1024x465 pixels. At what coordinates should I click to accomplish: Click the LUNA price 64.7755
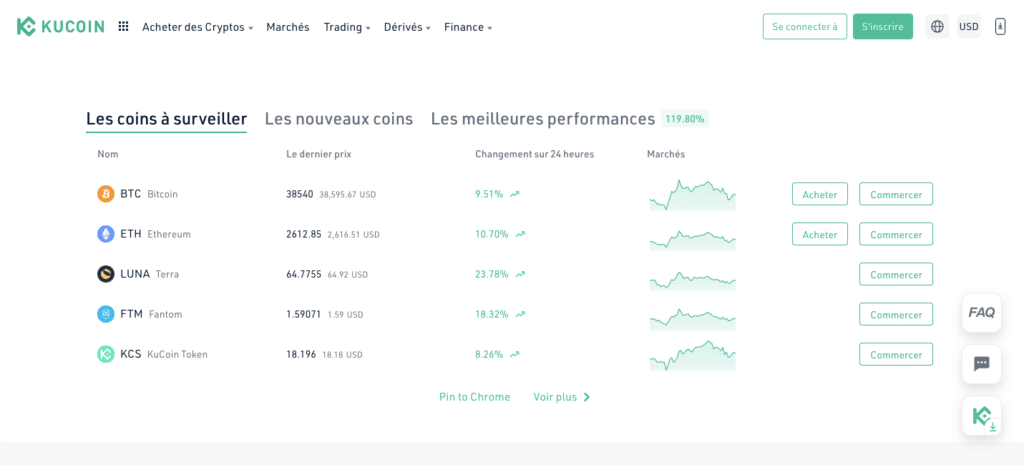coord(304,274)
